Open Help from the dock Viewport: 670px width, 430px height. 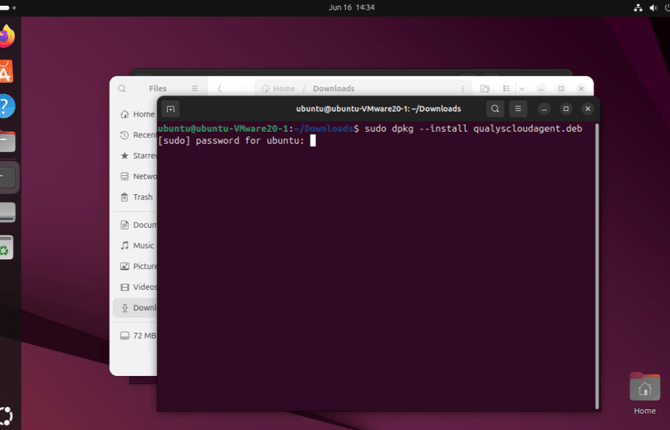click(7, 106)
